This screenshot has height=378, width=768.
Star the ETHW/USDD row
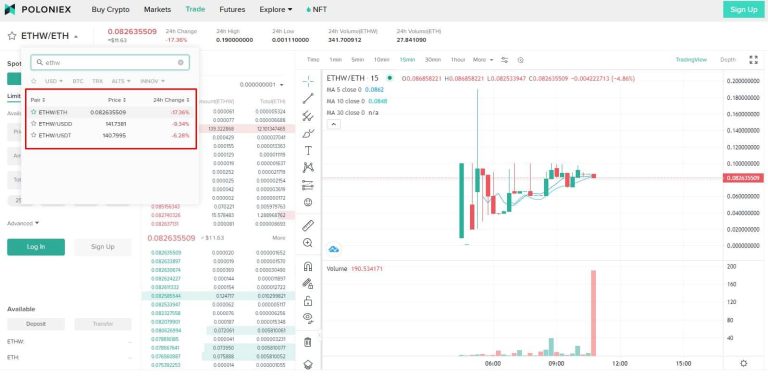point(34,123)
